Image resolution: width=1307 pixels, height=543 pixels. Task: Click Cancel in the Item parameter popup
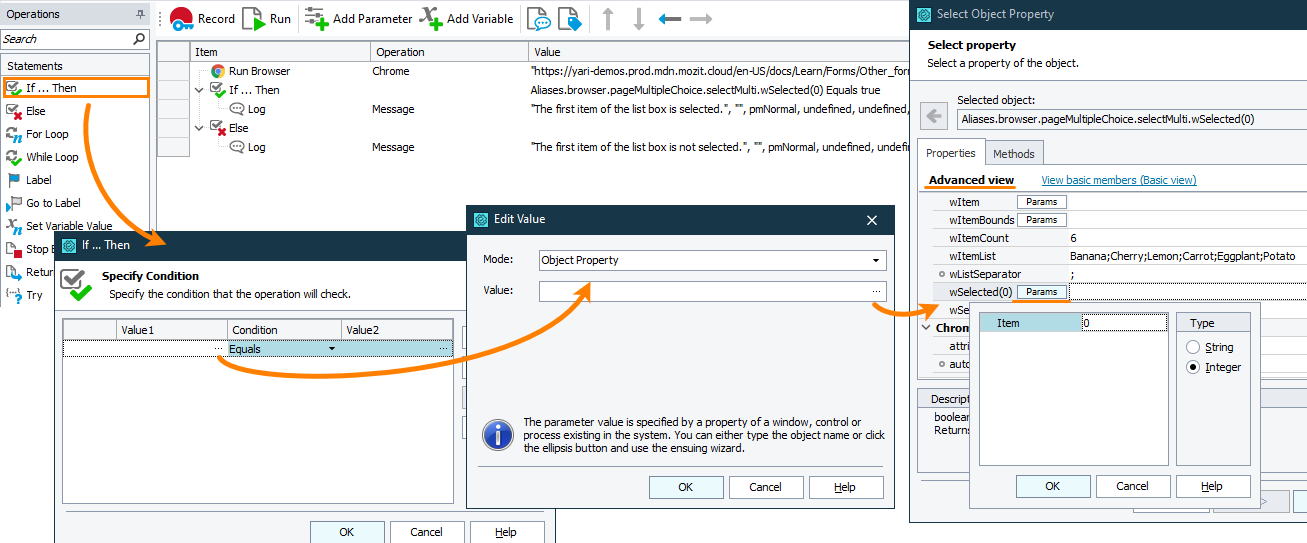(1133, 486)
